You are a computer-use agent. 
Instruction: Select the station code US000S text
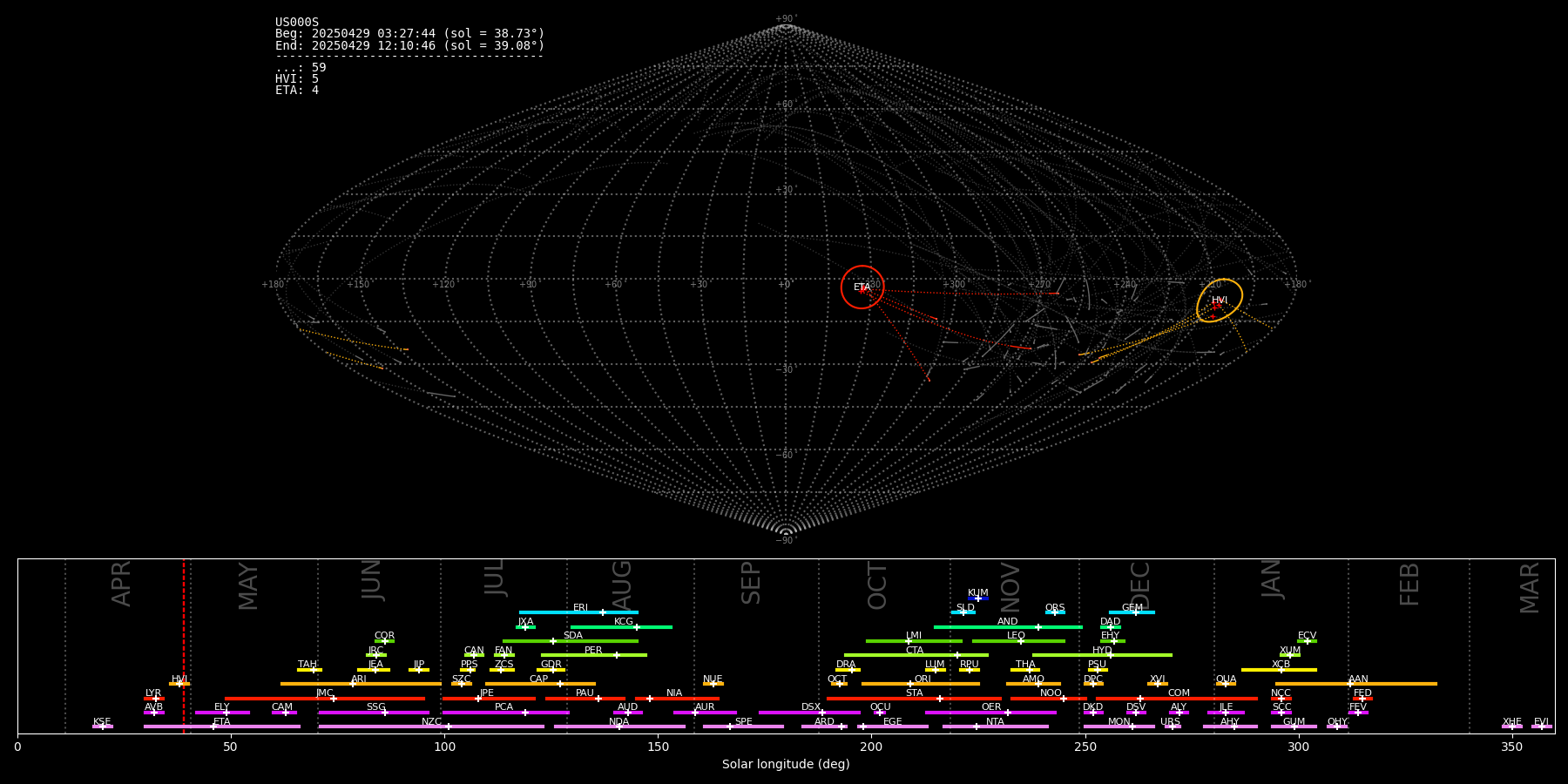tap(297, 23)
